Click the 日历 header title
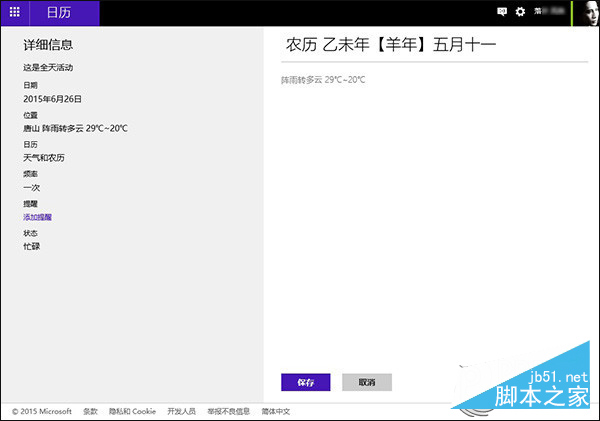 coord(59,13)
